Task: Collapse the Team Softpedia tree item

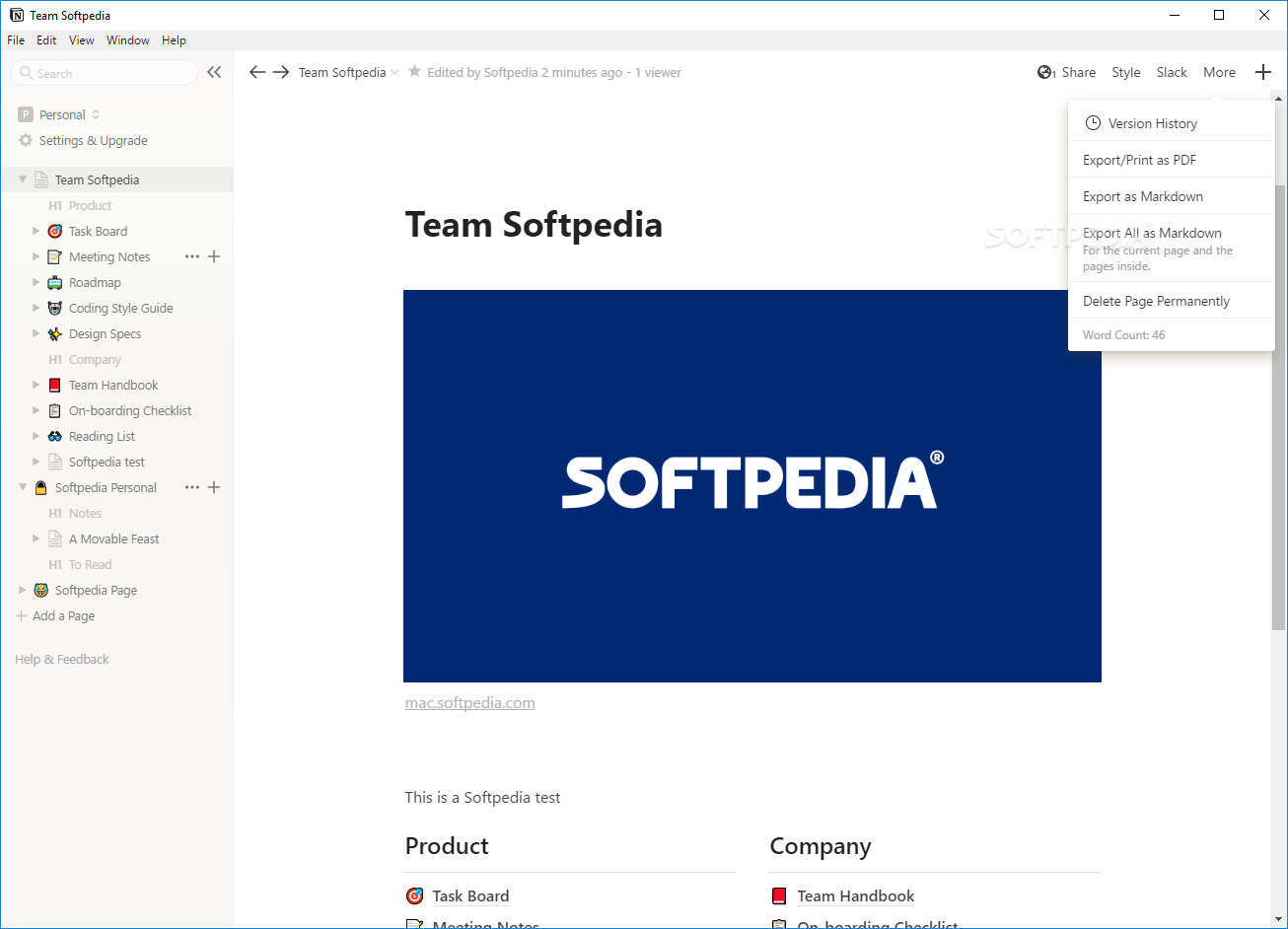Action: (x=23, y=179)
